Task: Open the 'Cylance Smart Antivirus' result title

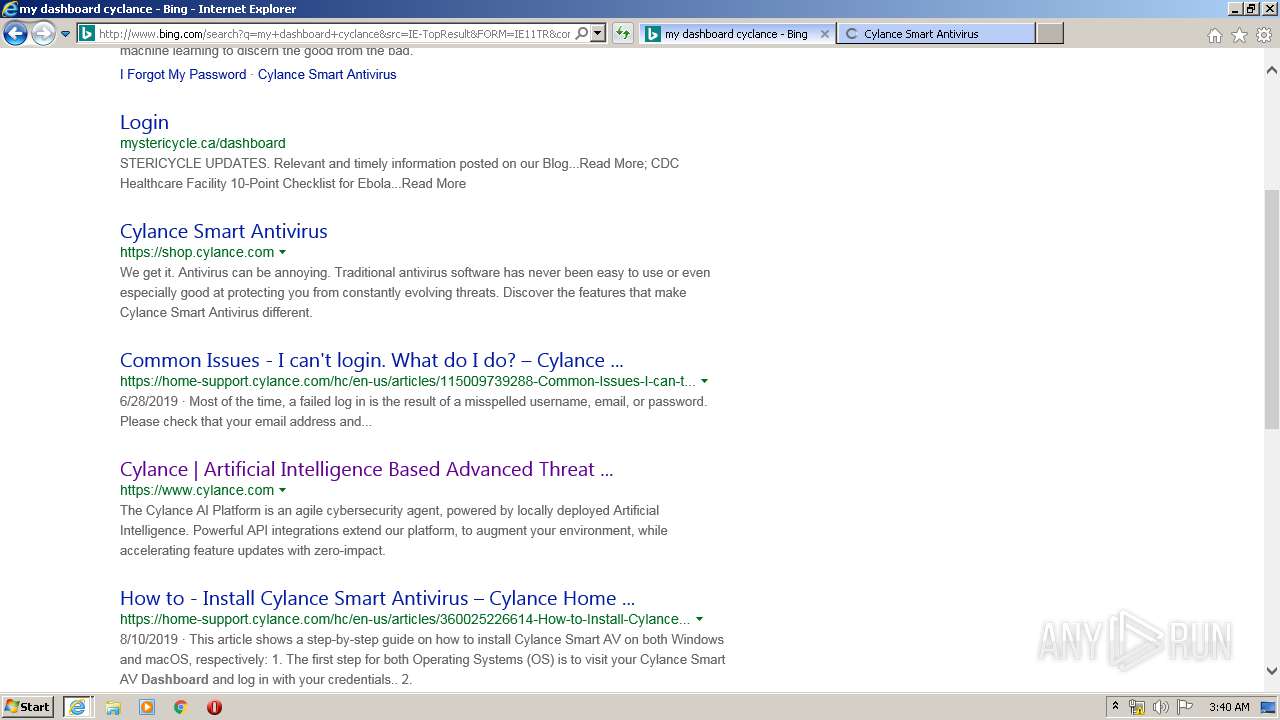Action: click(224, 231)
